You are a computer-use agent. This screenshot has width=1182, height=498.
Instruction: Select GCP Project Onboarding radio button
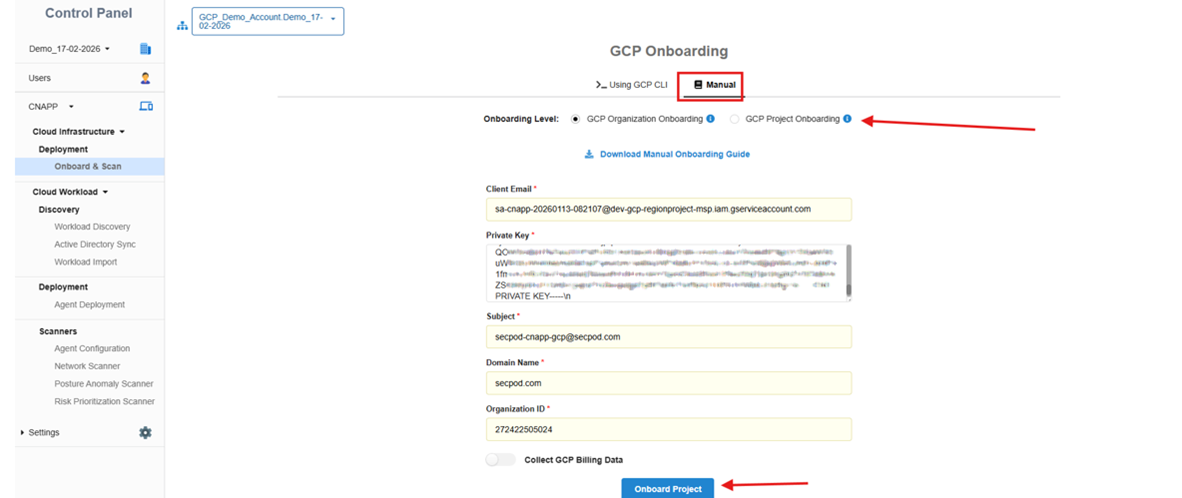(x=735, y=119)
